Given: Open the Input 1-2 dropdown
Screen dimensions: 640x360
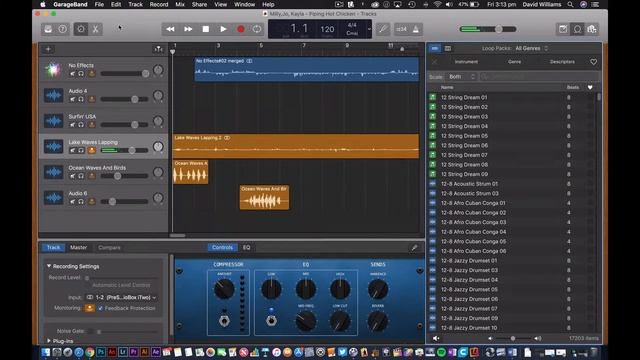Looking at the screenshot, I should point(122,298).
